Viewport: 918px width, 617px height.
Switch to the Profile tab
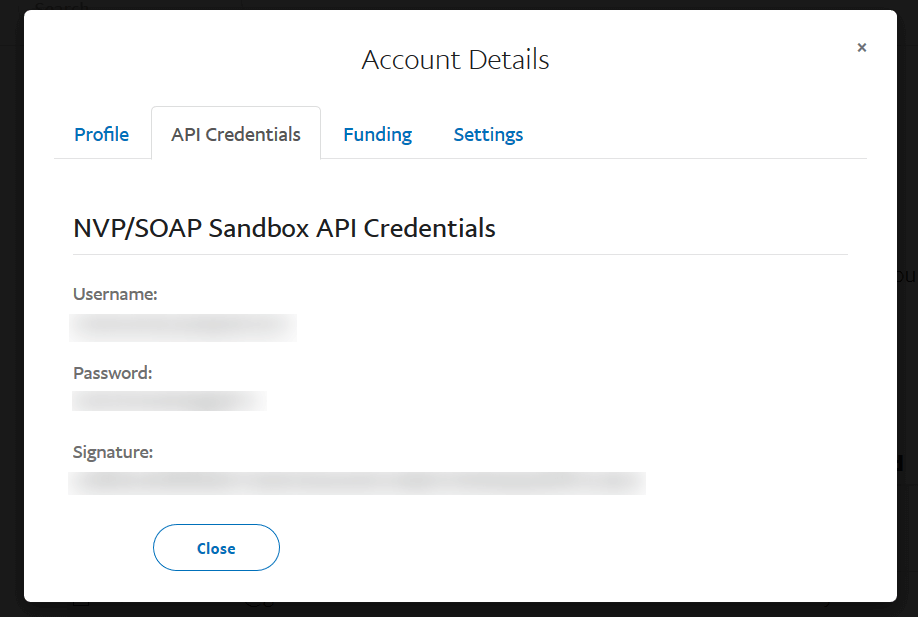pos(101,134)
